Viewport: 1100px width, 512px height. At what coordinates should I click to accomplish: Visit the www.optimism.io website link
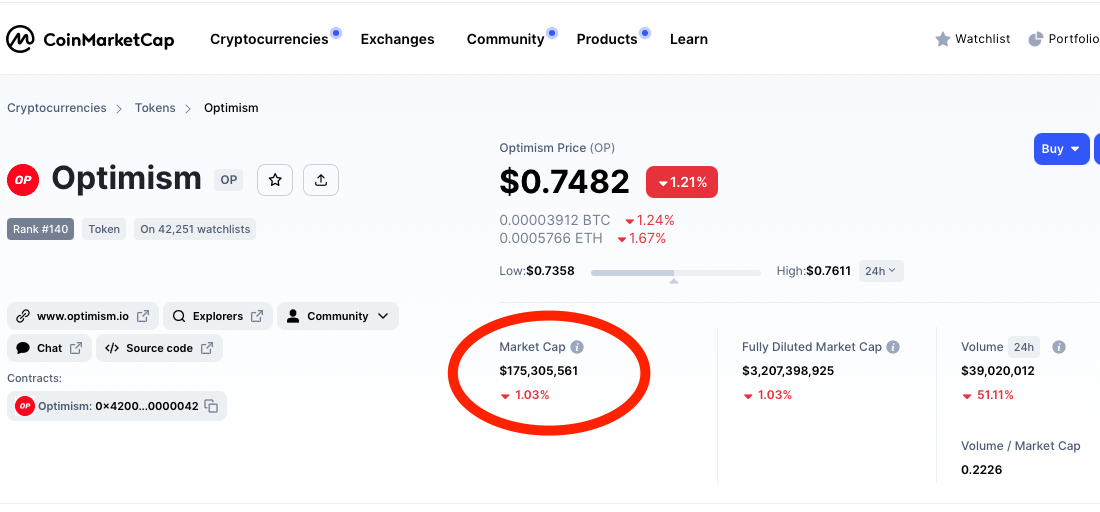(83, 316)
